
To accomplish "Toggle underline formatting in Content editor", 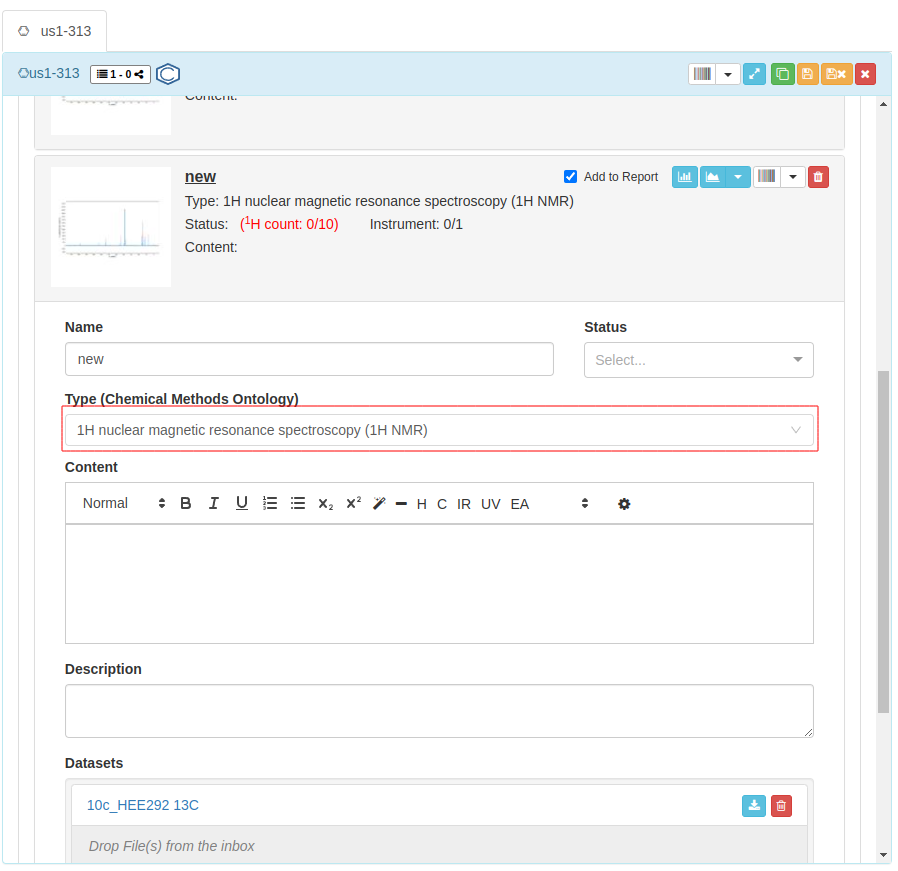I will tap(241, 504).
